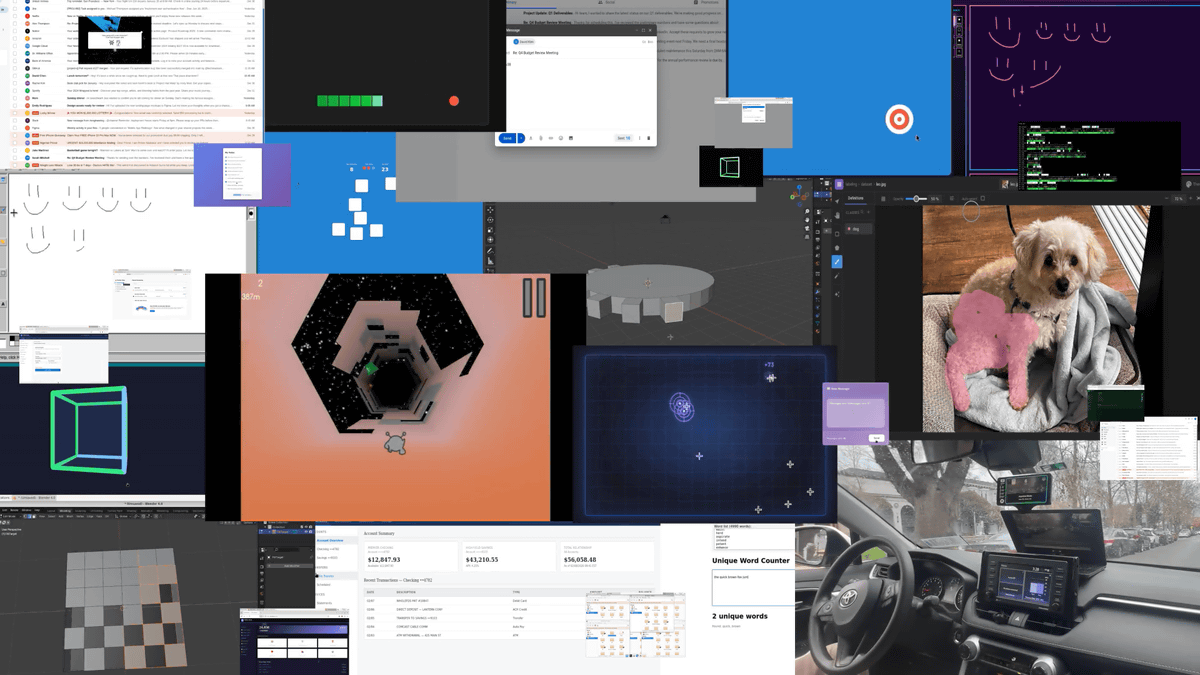
Task: Click the paperclip attachment icon in compose window
Action: 541,138
